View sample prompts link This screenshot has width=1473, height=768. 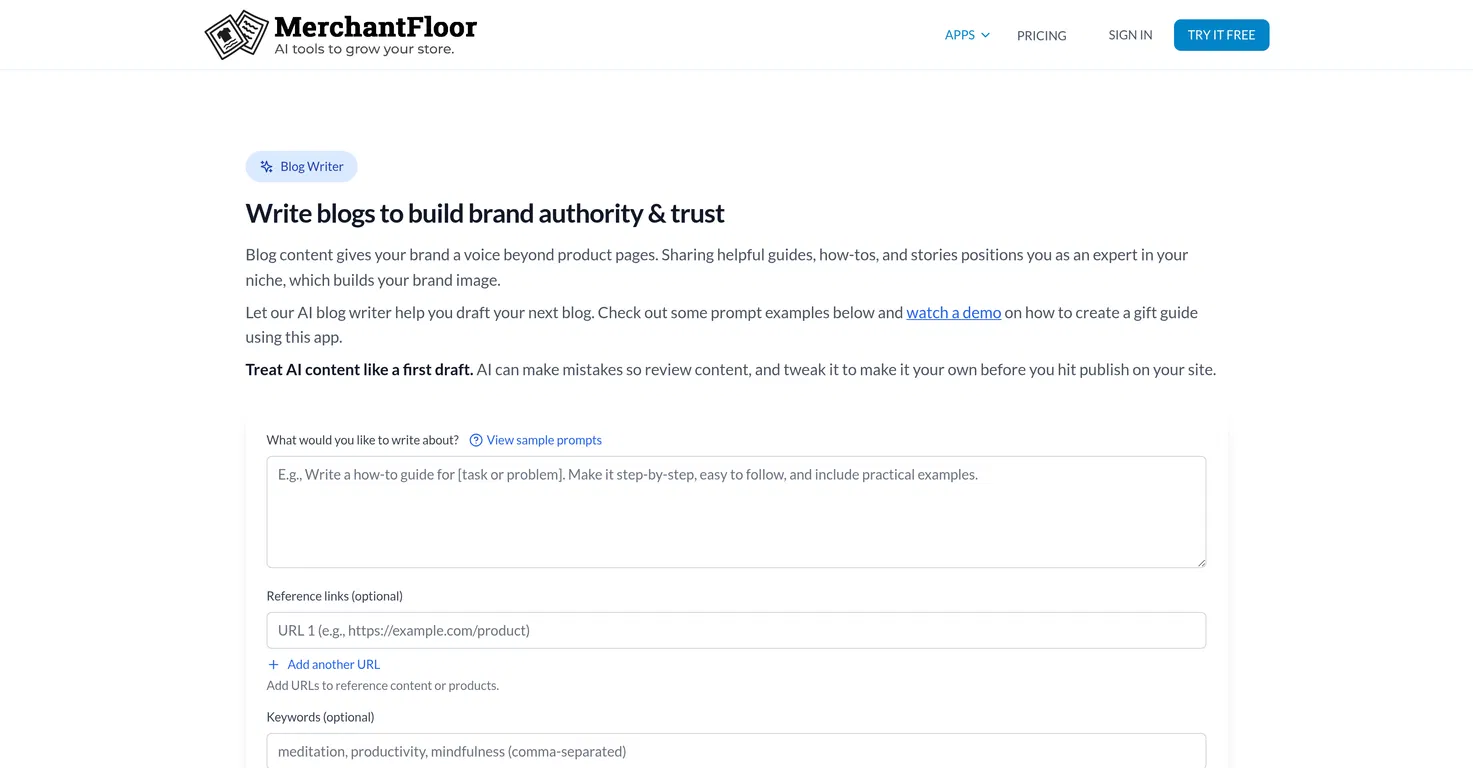tap(544, 440)
